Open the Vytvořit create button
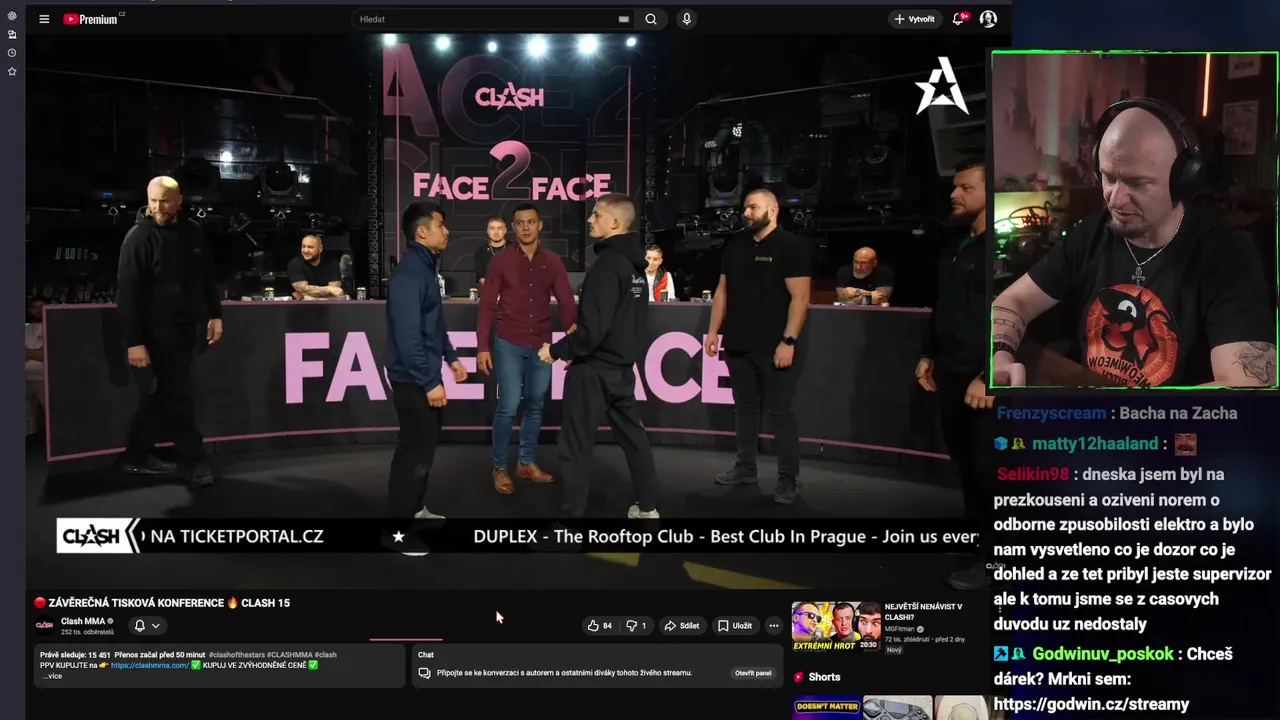Image resolution: width=1280 pixels, height=720 pixels. 914,19
